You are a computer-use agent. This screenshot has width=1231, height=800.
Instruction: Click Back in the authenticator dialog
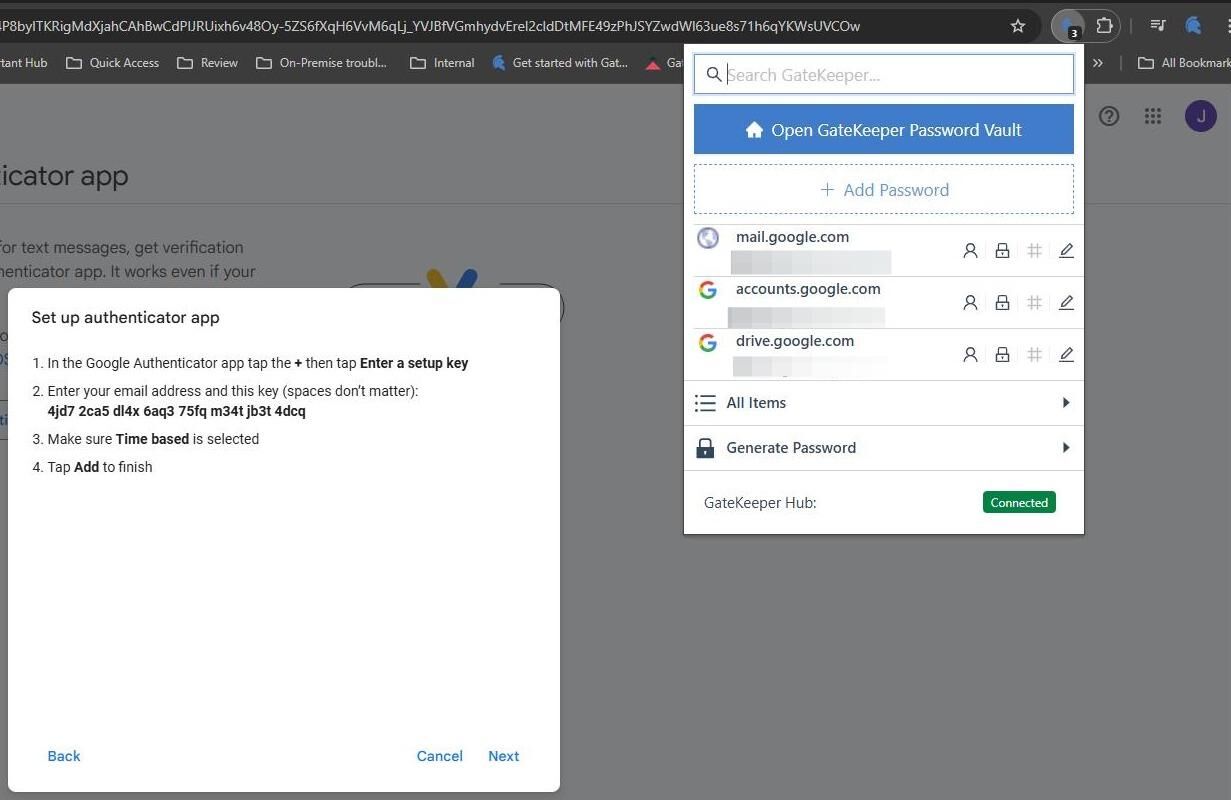click(x=64, y=756)
